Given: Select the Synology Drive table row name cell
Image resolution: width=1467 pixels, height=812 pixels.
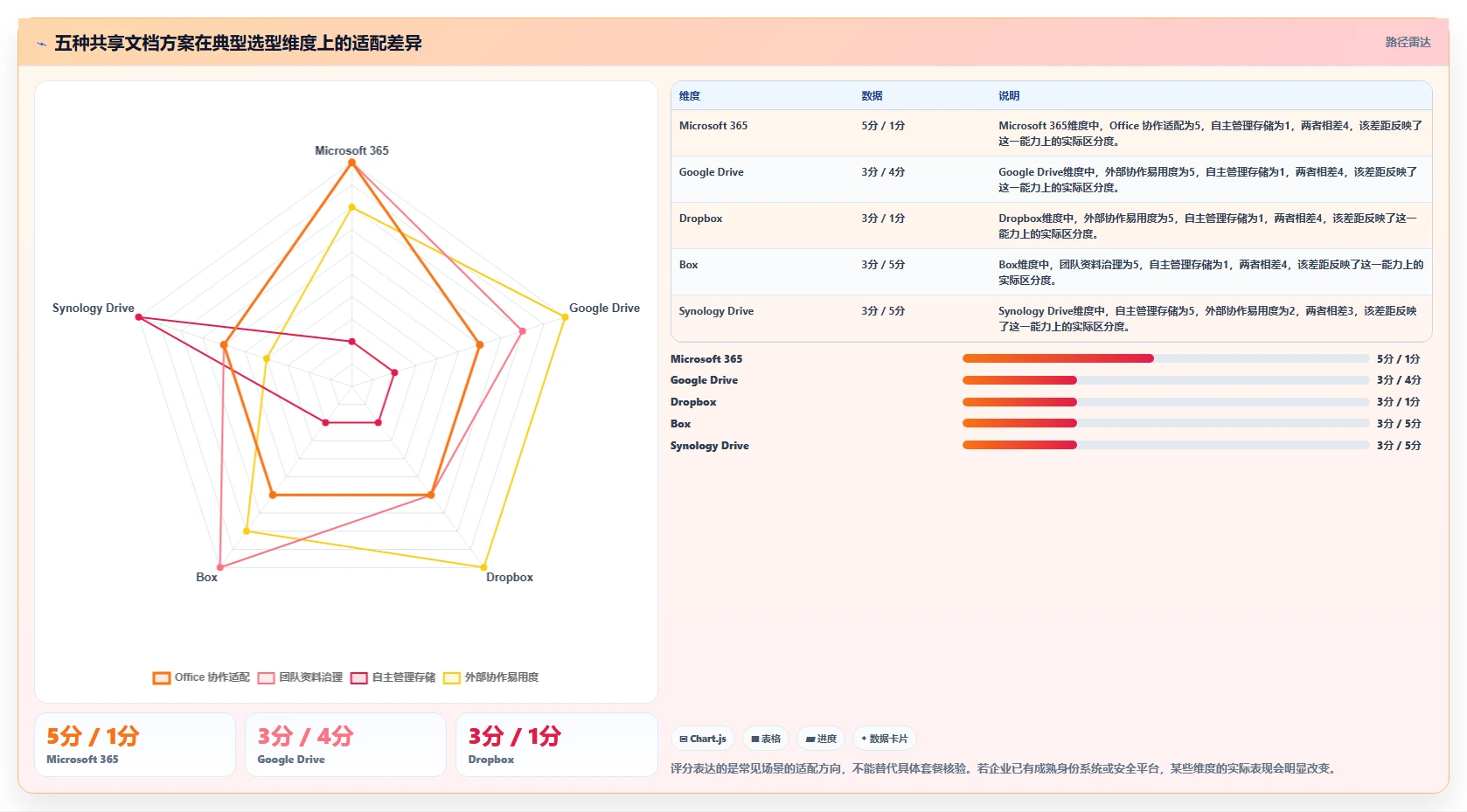Looking at the screenshot, I should (716, 311).
